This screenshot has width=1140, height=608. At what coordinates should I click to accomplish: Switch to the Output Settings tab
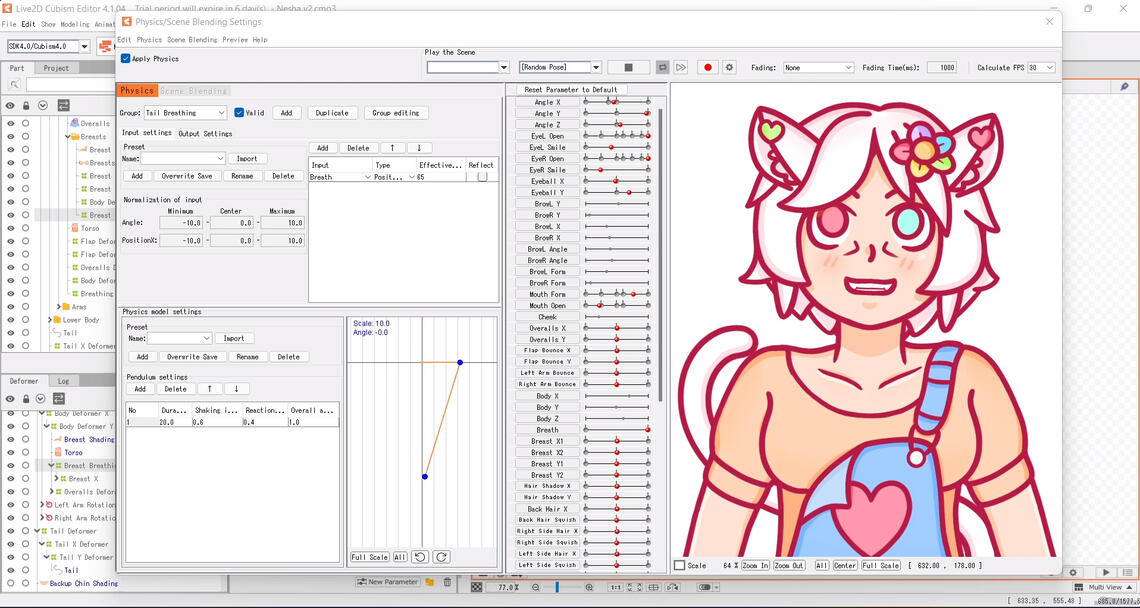(x=205, y=133)
